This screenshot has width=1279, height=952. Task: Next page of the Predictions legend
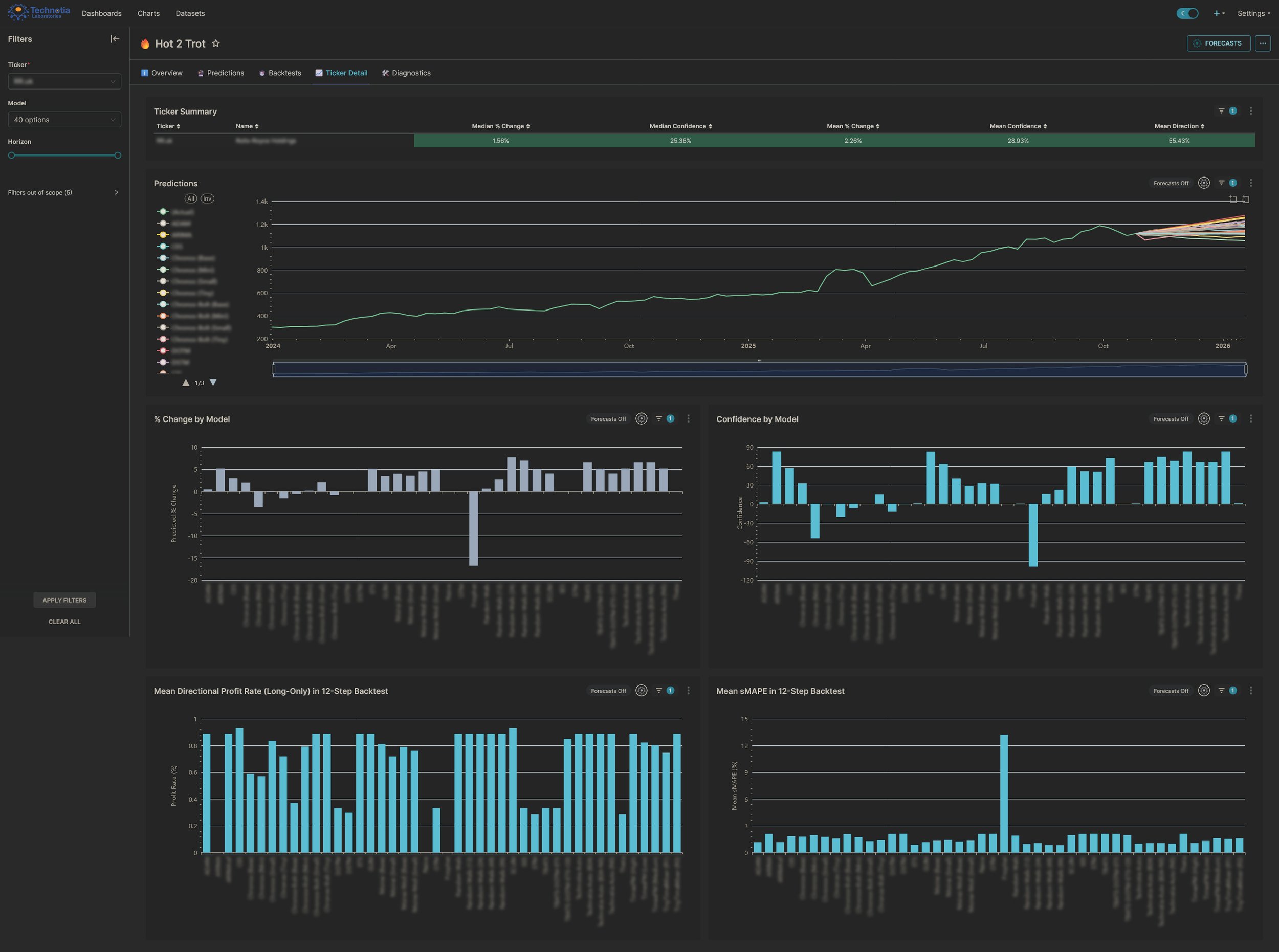point(213,382)
